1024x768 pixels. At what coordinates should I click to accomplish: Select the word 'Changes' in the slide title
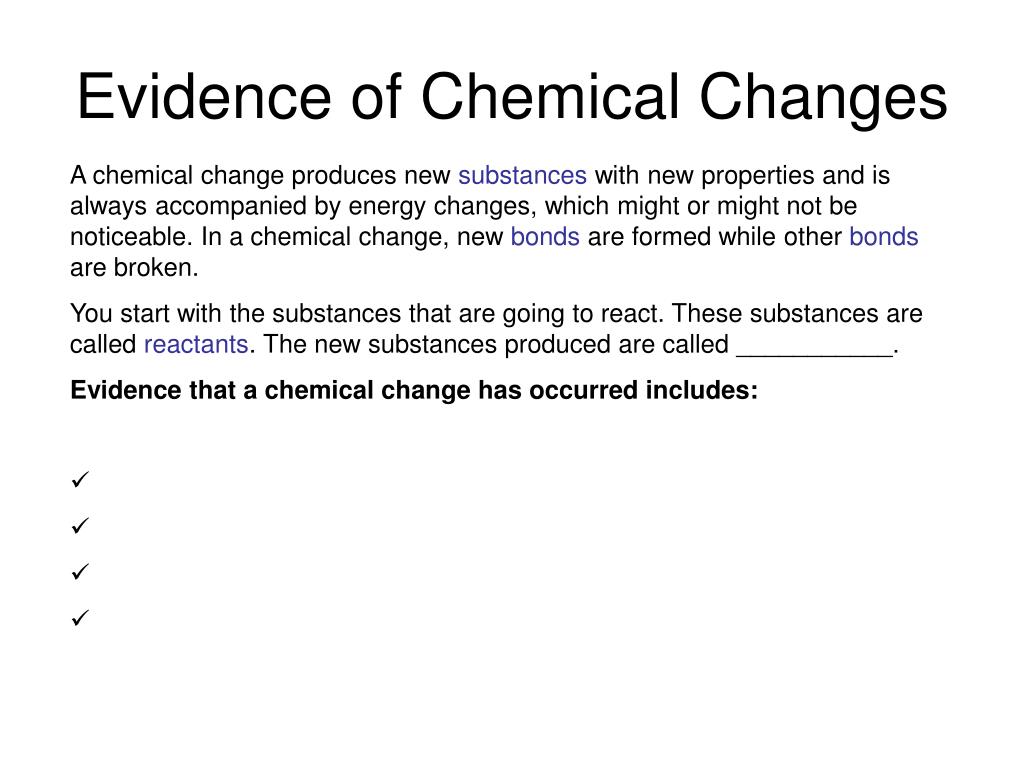pyautogui.click(x=823, y=99)
